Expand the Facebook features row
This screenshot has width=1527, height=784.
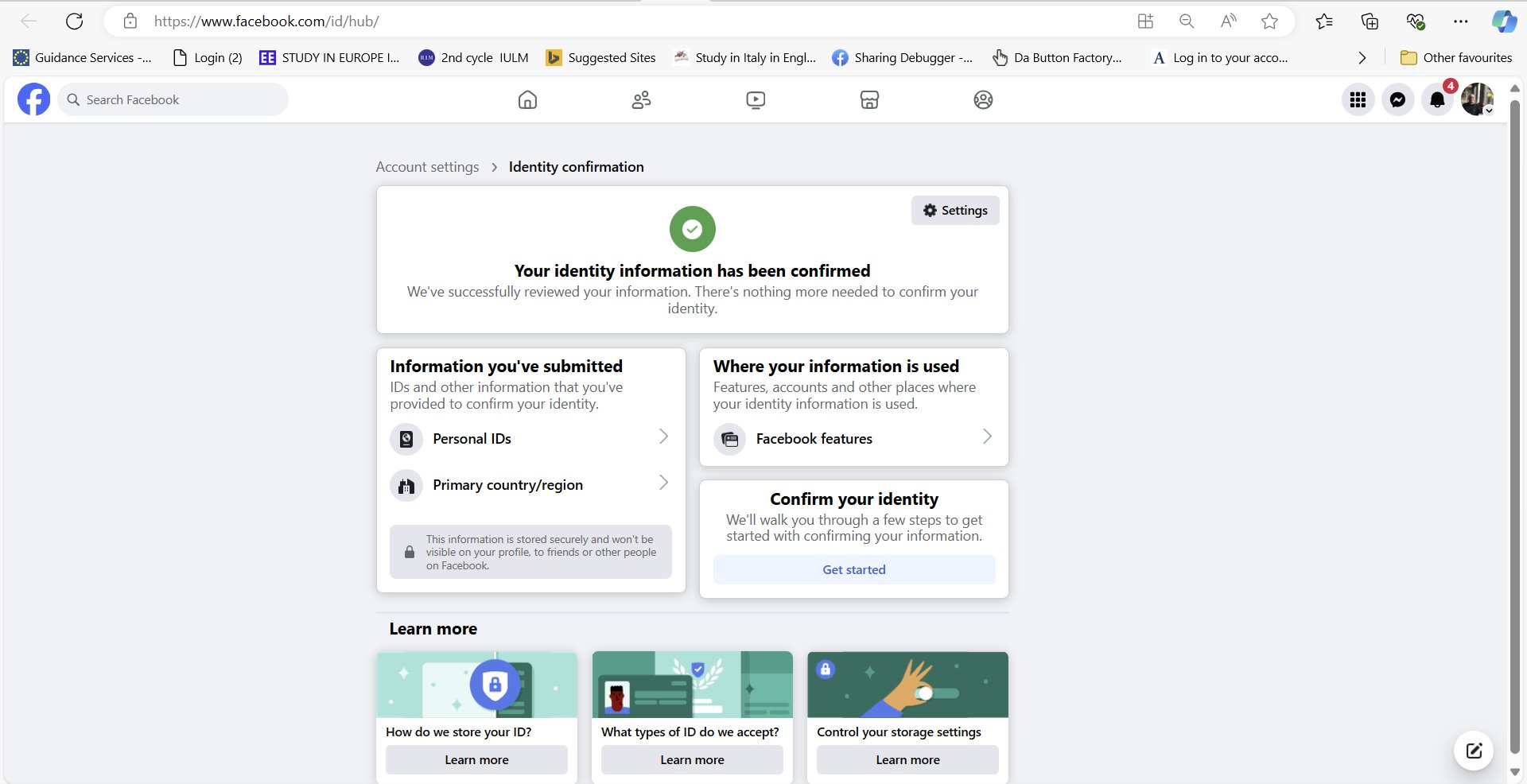click(853, 438)
